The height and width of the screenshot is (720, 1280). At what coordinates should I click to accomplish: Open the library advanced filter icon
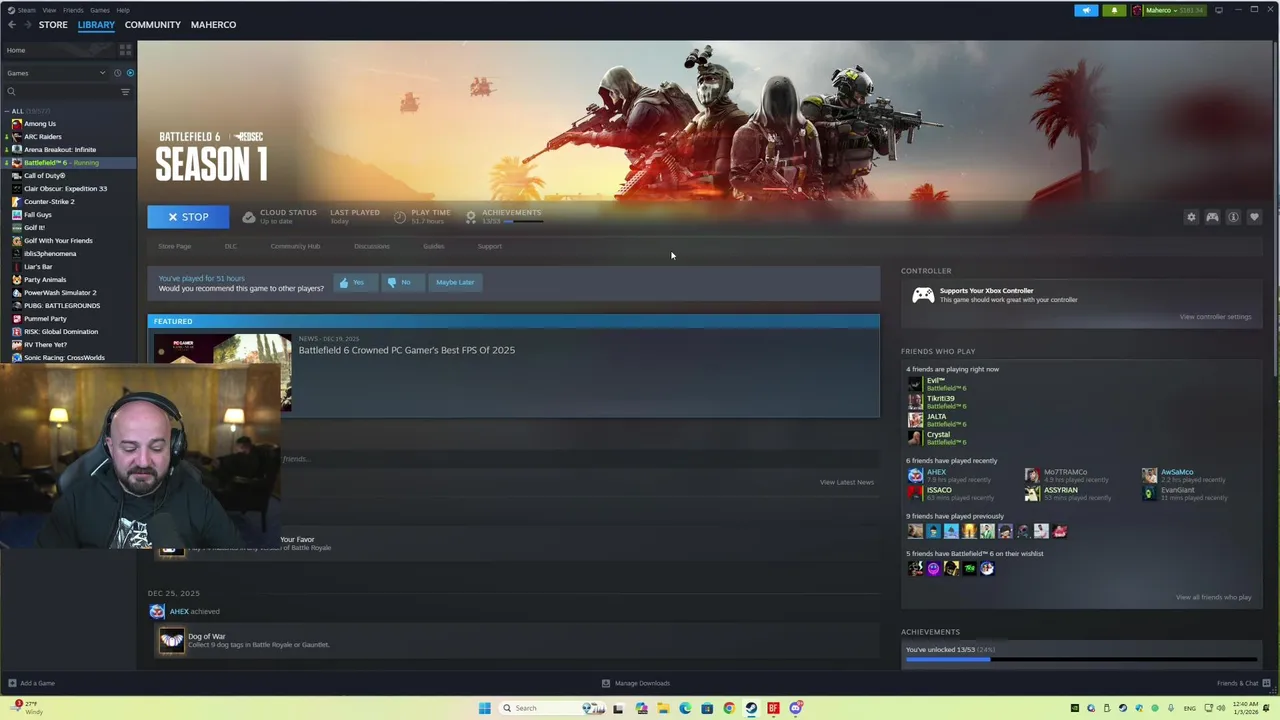[125, 92]
